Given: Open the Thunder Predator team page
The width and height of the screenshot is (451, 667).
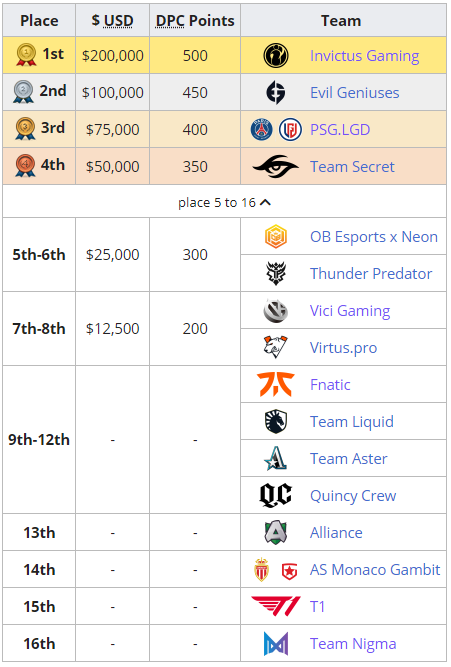Looking at the screenshot, I should tap(371, 274).
